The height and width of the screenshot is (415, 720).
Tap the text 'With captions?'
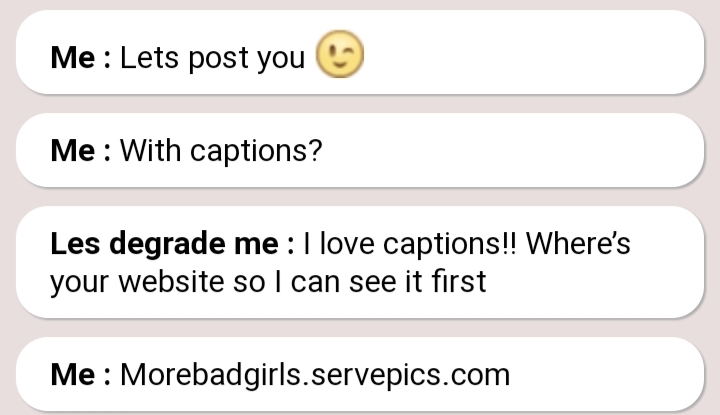[221, 152]
